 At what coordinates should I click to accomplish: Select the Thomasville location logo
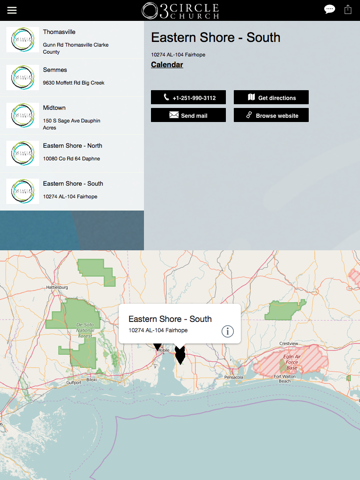23,40
